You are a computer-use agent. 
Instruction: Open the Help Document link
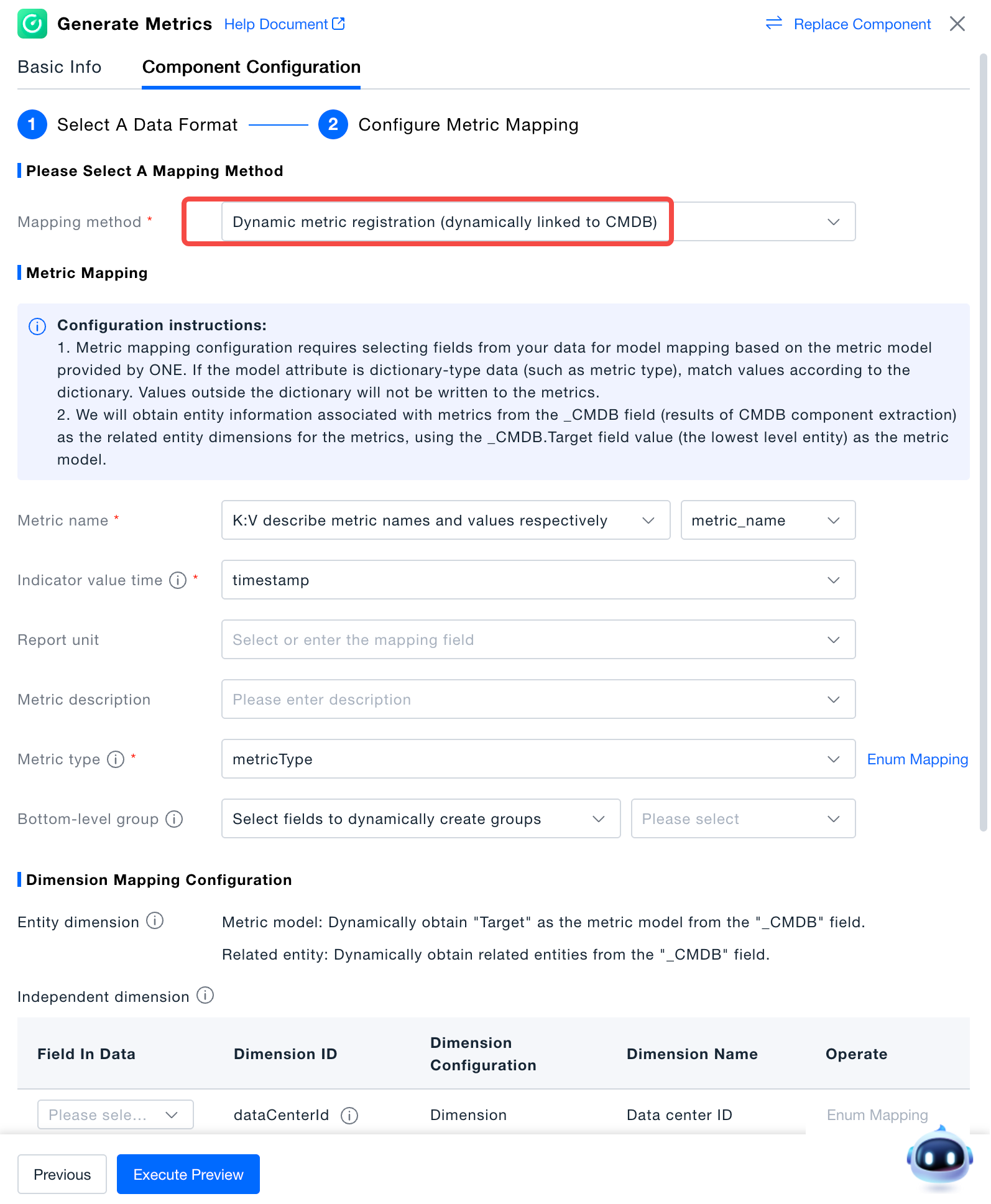tap(284, 24)
